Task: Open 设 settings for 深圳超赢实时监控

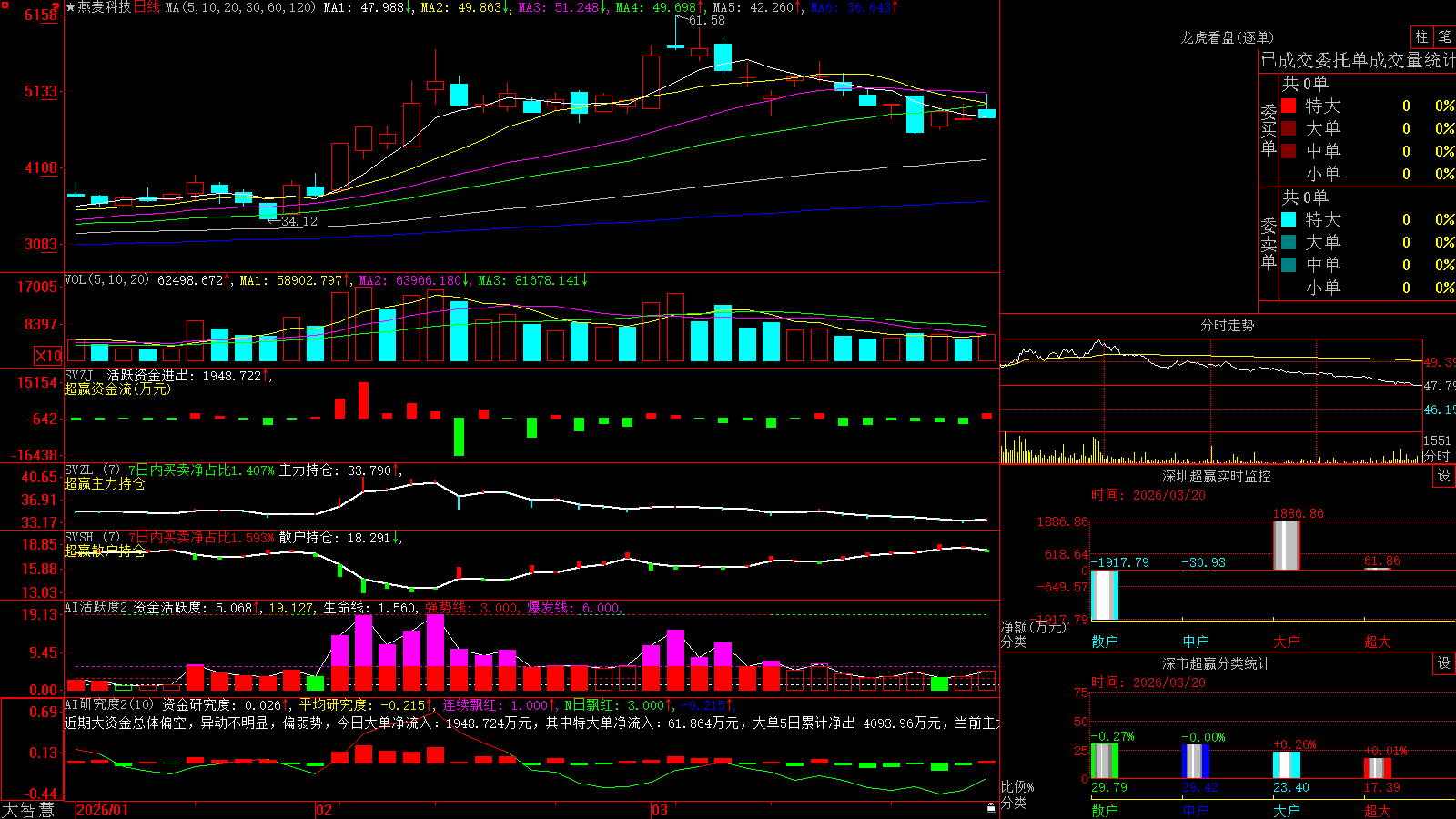Action: [1444, 476]
